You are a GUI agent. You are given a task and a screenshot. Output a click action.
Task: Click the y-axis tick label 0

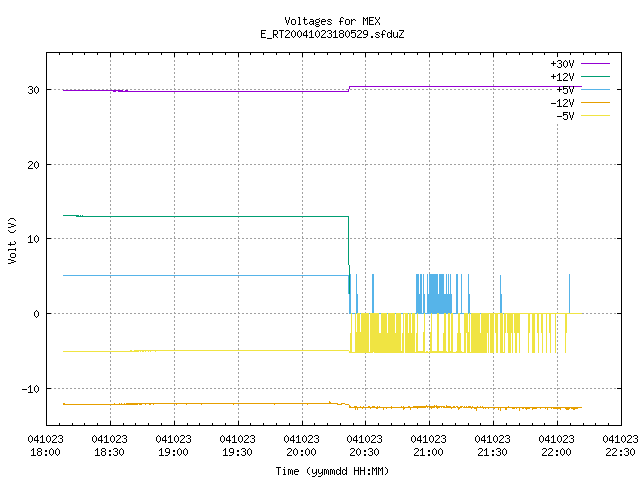[x=37, y=314]
